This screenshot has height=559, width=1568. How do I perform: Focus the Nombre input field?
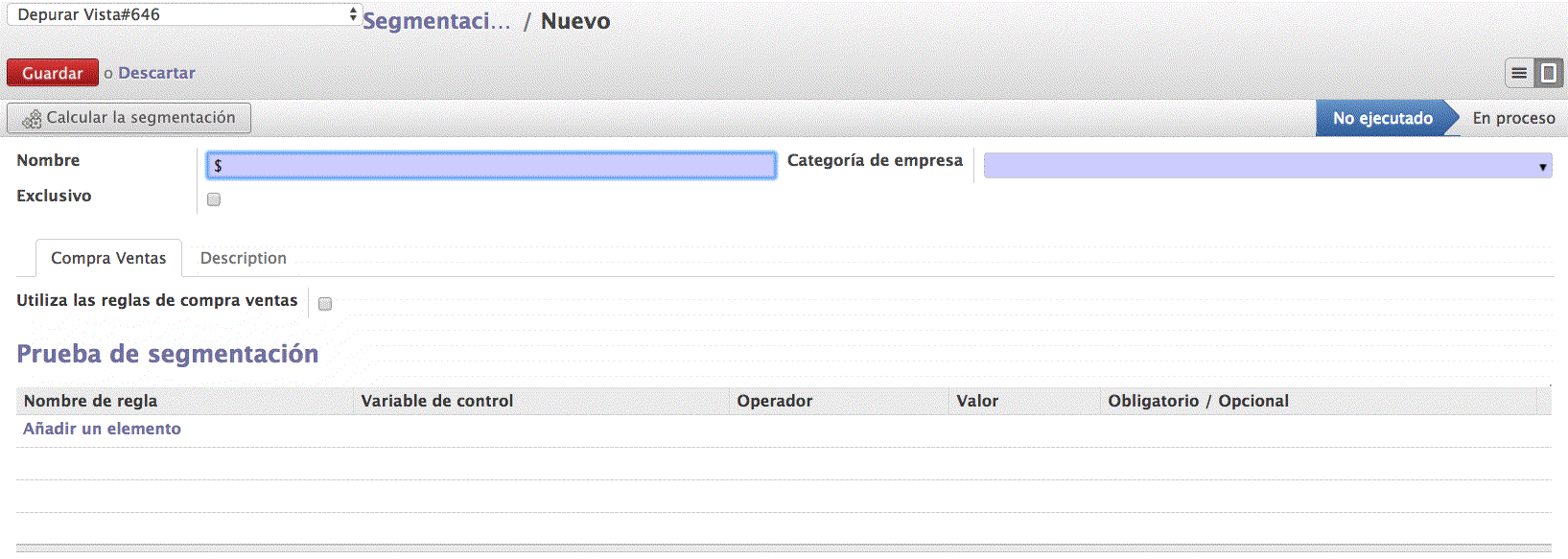491,166
